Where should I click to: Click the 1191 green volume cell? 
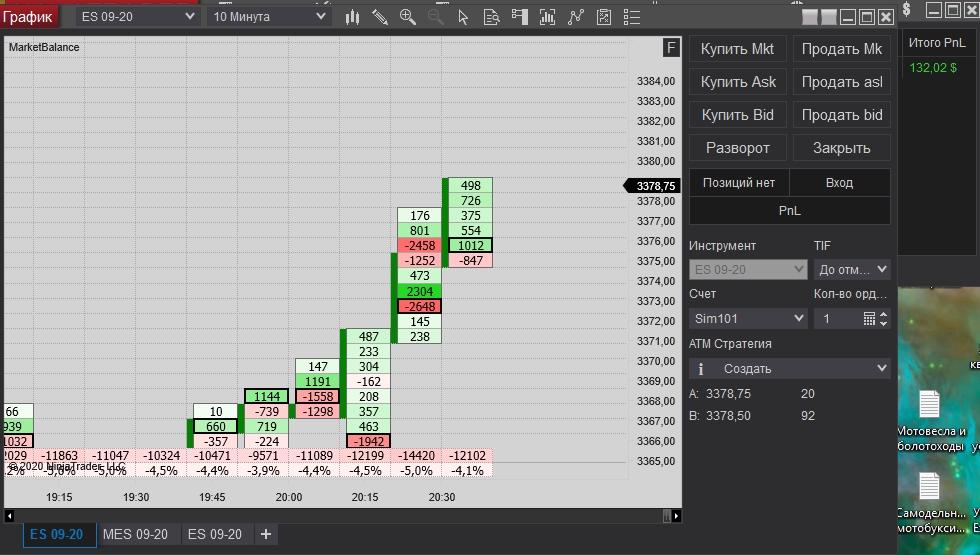tap(318, 381)
